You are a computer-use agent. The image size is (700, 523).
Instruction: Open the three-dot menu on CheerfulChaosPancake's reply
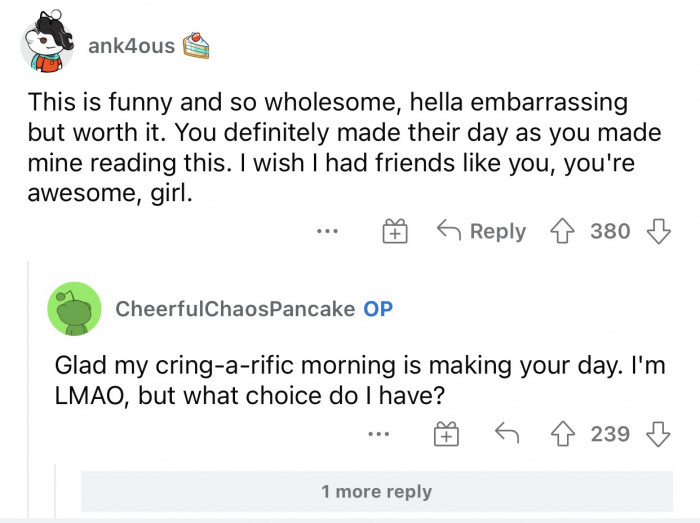378,433
